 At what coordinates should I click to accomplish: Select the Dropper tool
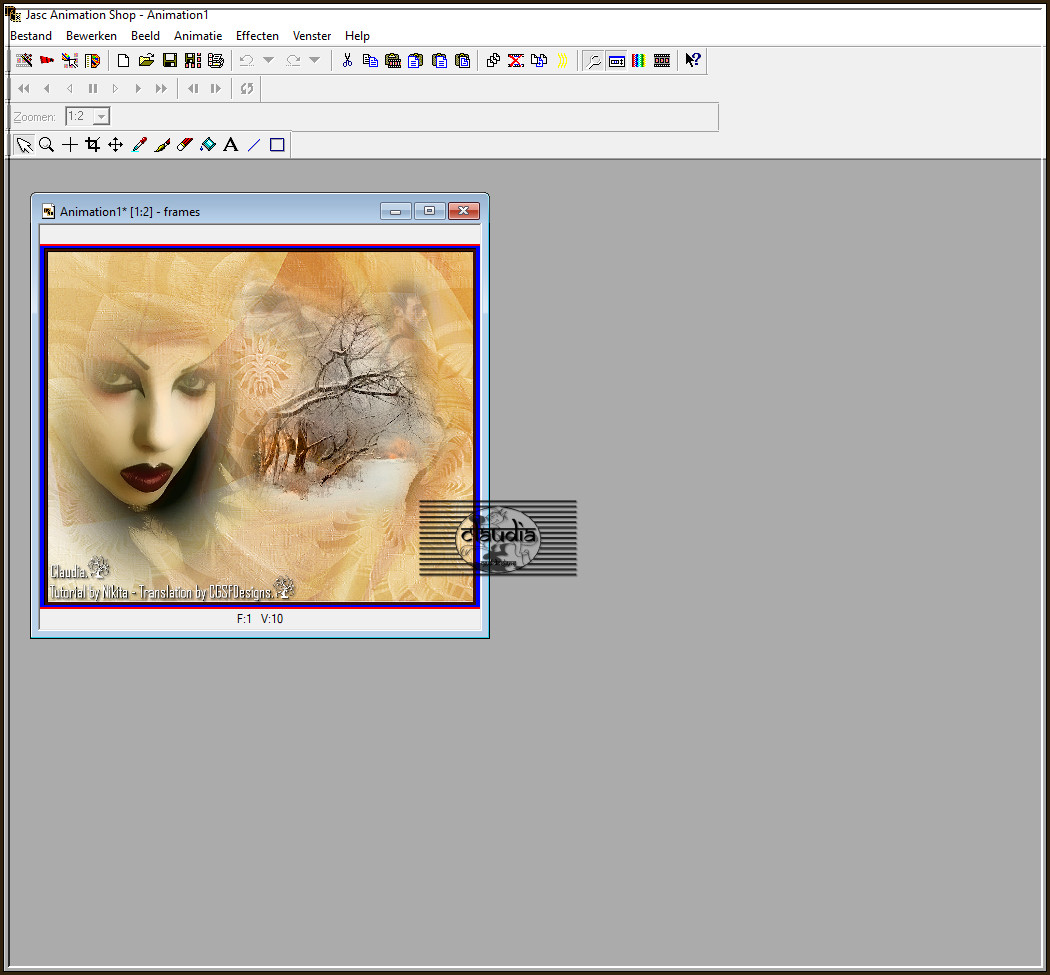(139, 145)
